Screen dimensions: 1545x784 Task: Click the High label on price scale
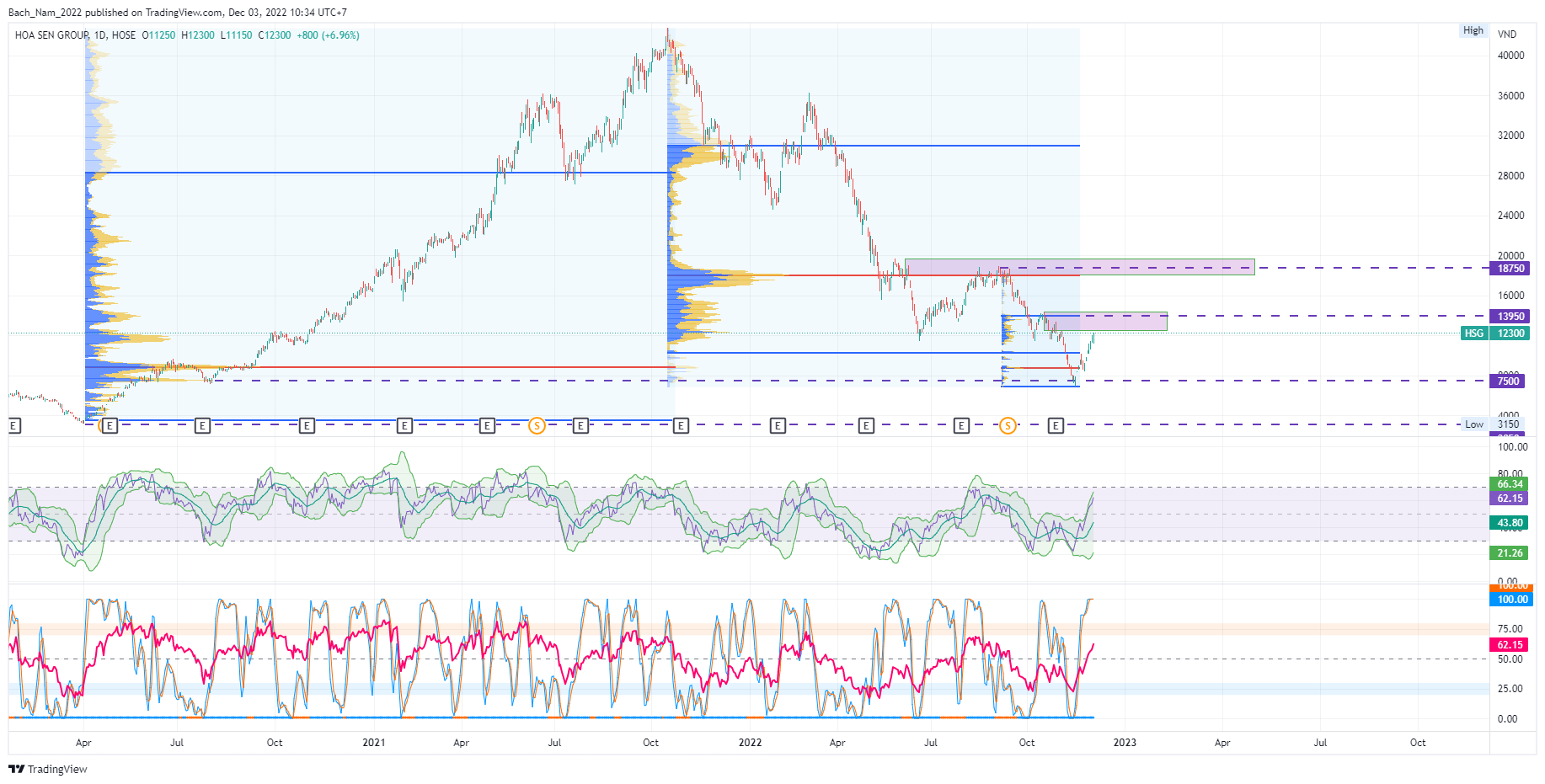tap(1473, 30)
